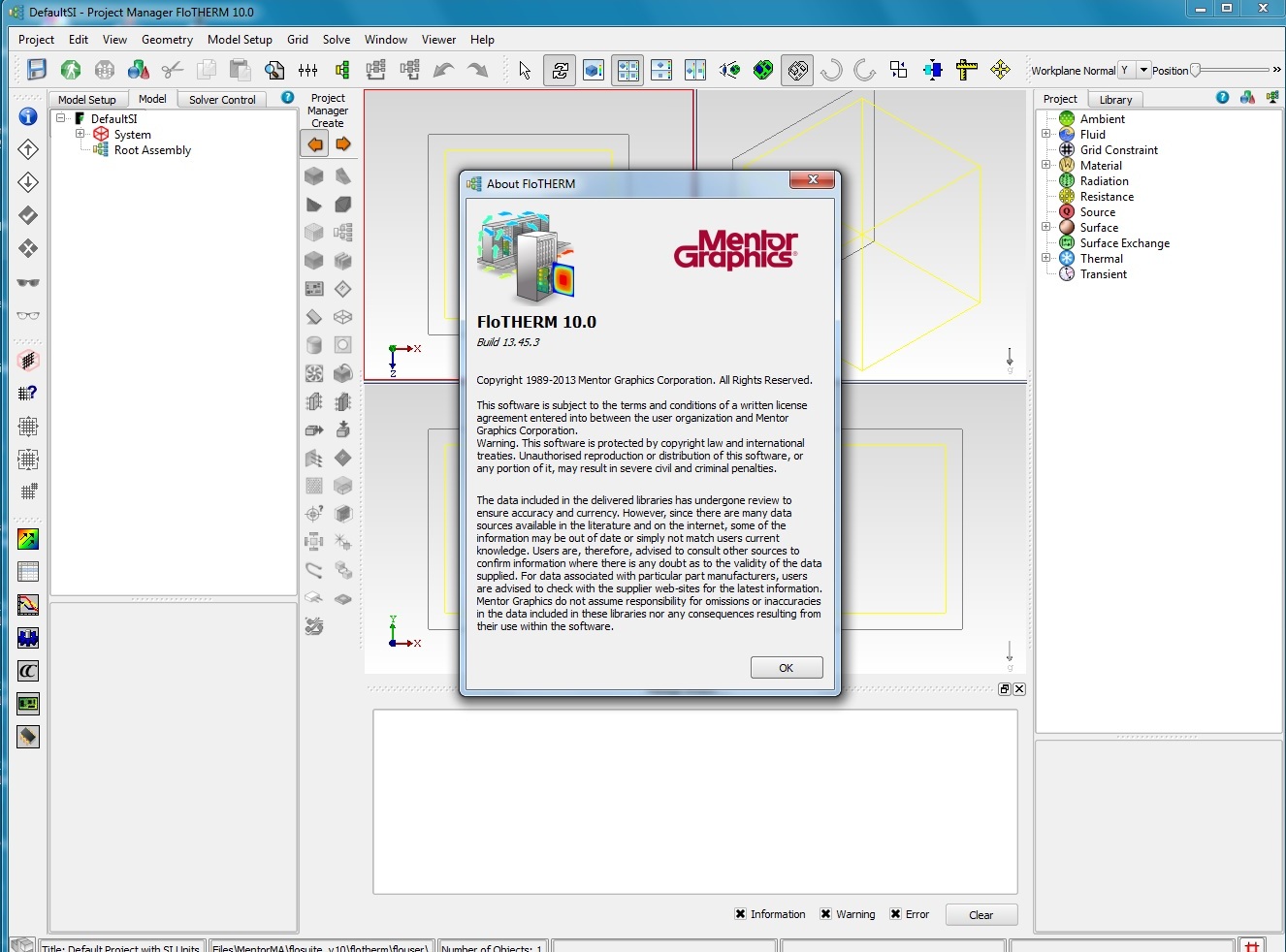Expand the Surface node in Project panel
The width and height of the screenshot is (1286, 952).
(1046, 227)
